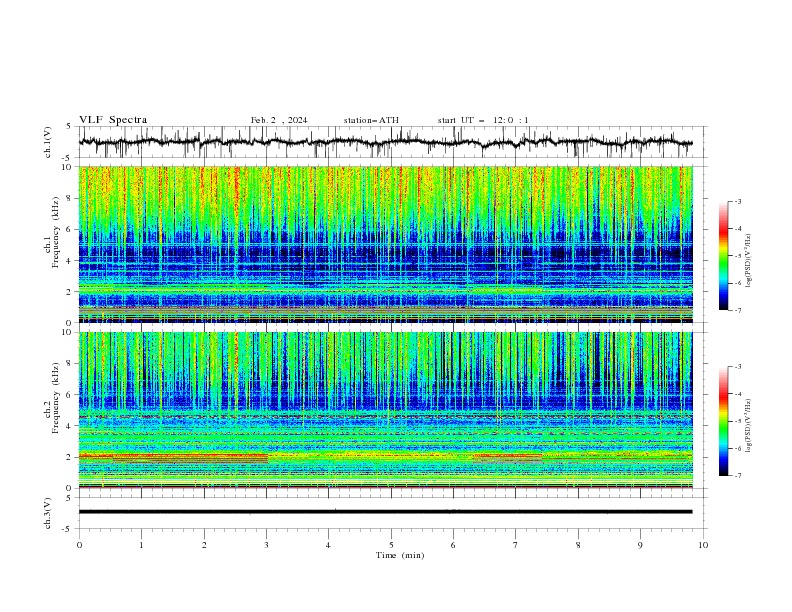The height and width of the screenshot is (612, 792).
Task: Click the ch.3 voltage flat black trace
Action: [386, 512]
